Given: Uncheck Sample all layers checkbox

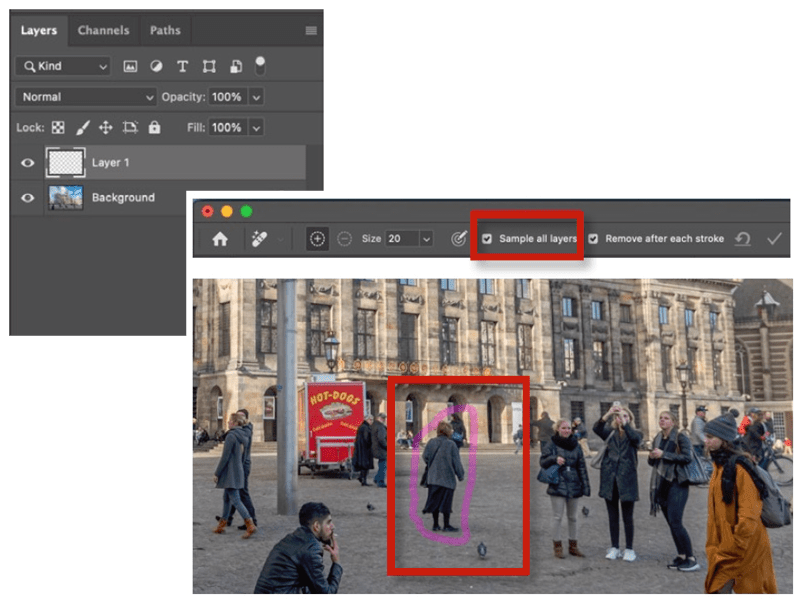Looking at the screenshot, I should (x=487, y=239).
